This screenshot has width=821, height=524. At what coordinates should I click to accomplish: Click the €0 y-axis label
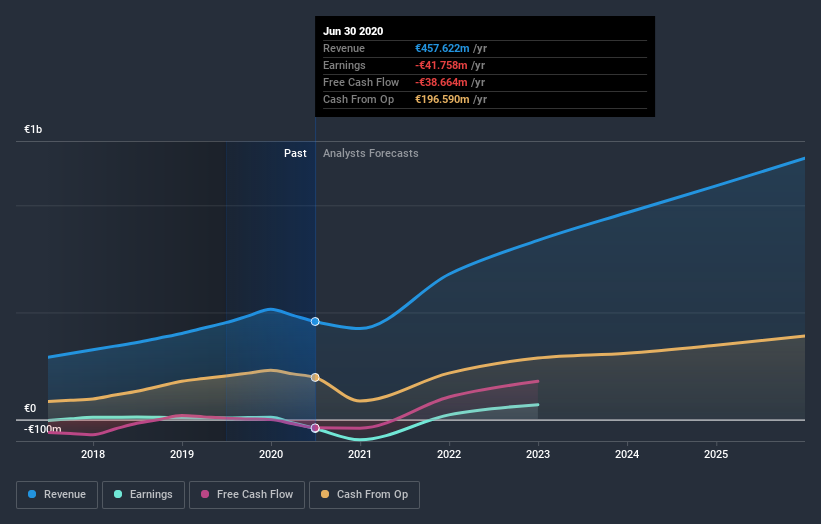tap(30, 408)
